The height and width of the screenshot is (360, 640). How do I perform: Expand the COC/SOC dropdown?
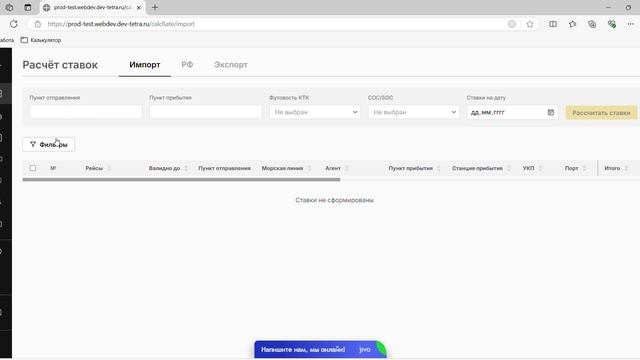(413, 112)
